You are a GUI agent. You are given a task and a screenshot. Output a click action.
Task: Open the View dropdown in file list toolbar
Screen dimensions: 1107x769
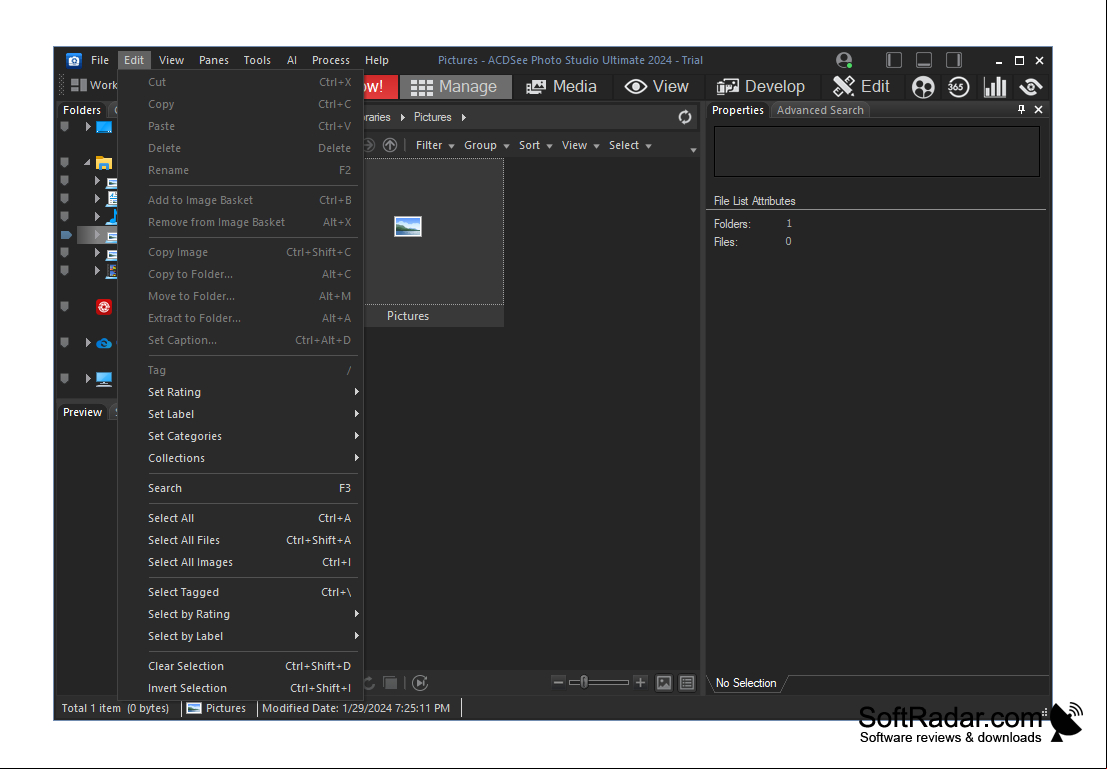tap(580, 145)
